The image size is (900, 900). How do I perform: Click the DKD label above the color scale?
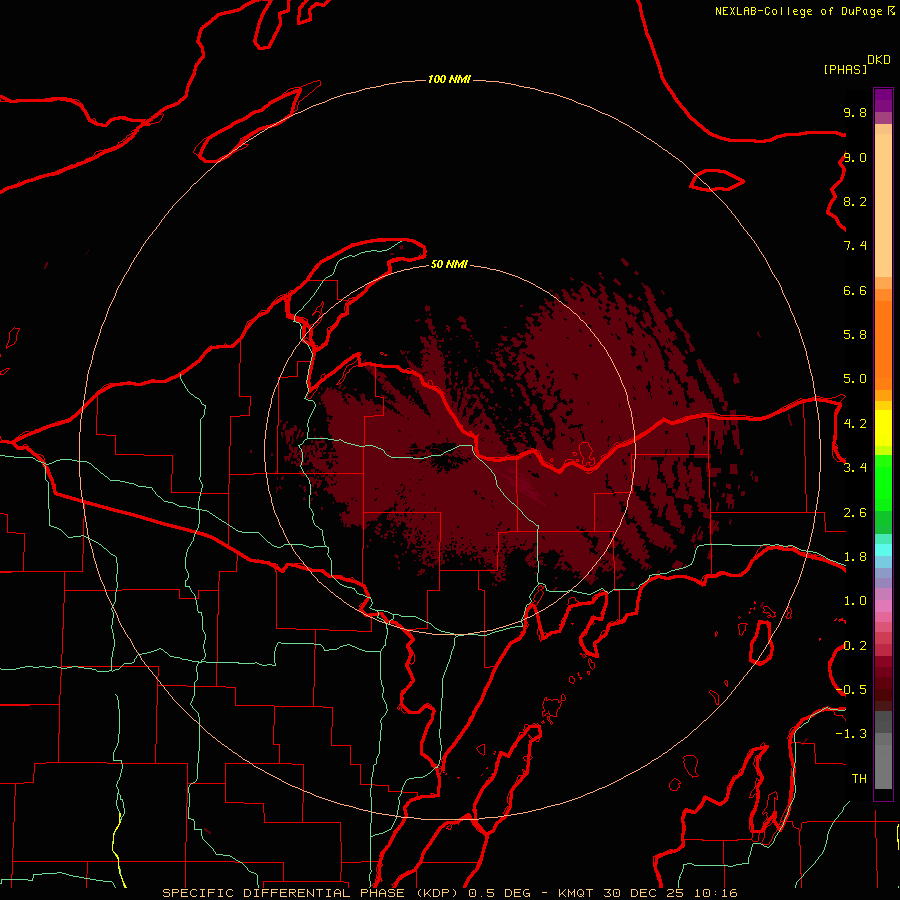coord(879,60)
